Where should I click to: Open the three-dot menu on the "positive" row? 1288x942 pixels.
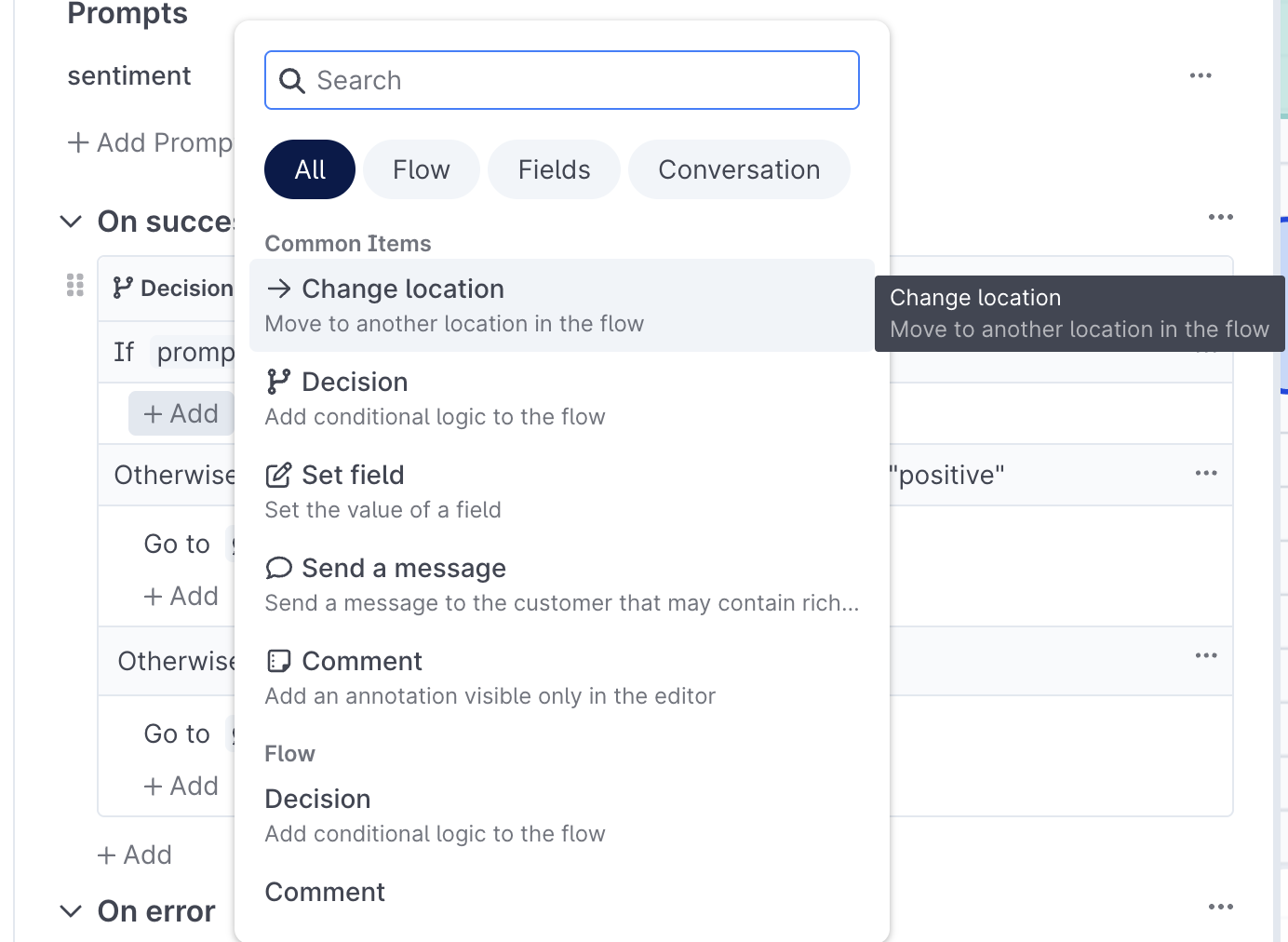pyautogui.click(x=1206, y=473)
